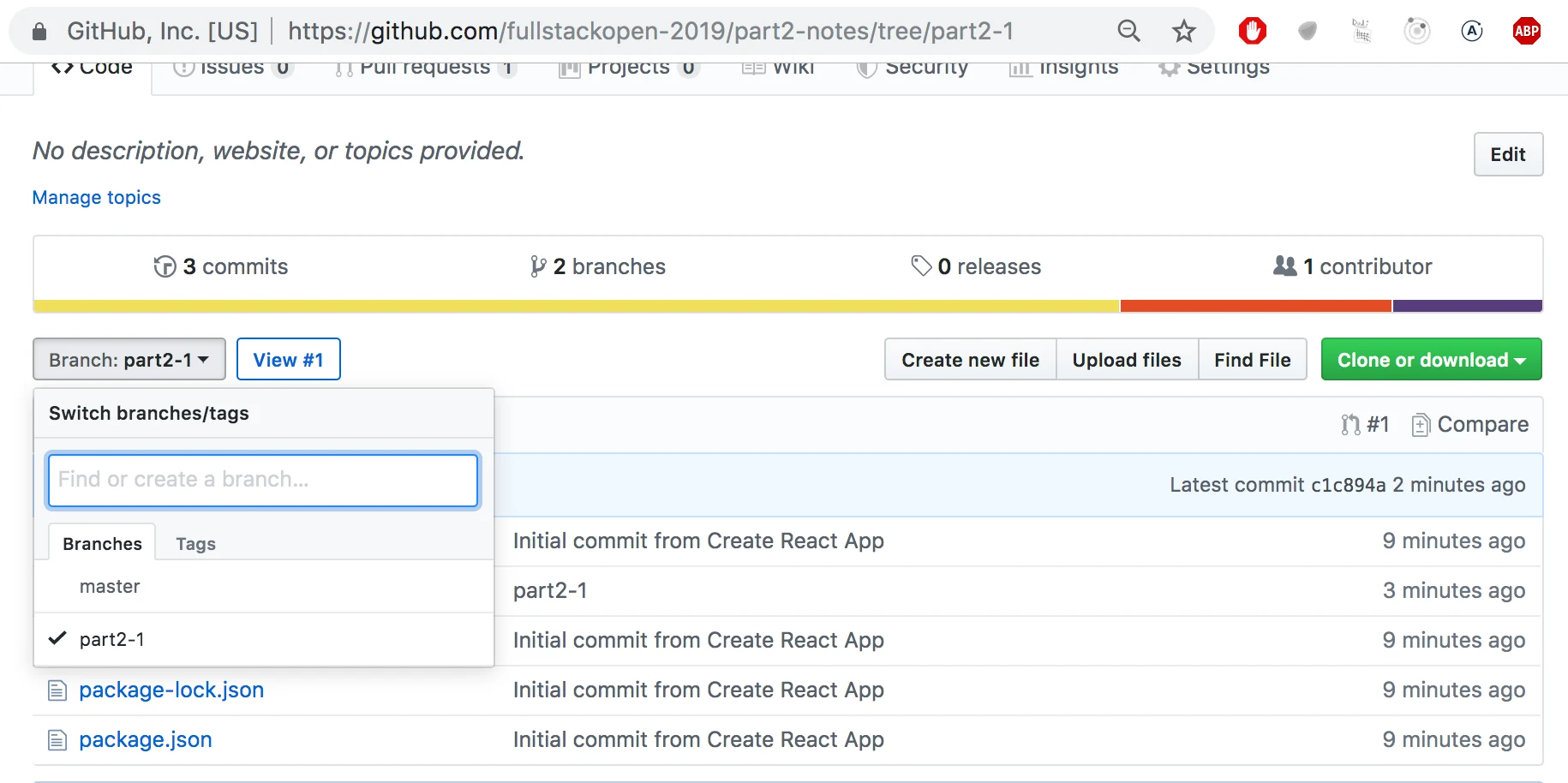Click the lock icon beside GitHub, Inc.
1568x783 pixels.
(39, 32)
